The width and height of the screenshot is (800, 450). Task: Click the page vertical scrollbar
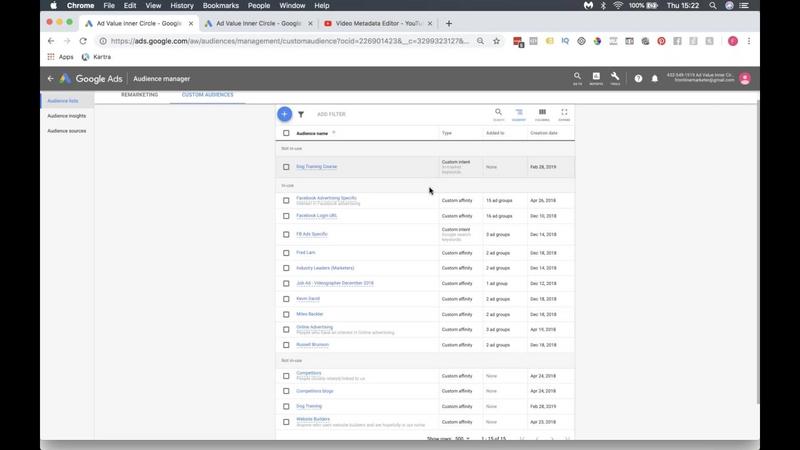pyautogui.click(x=758, y=253)
